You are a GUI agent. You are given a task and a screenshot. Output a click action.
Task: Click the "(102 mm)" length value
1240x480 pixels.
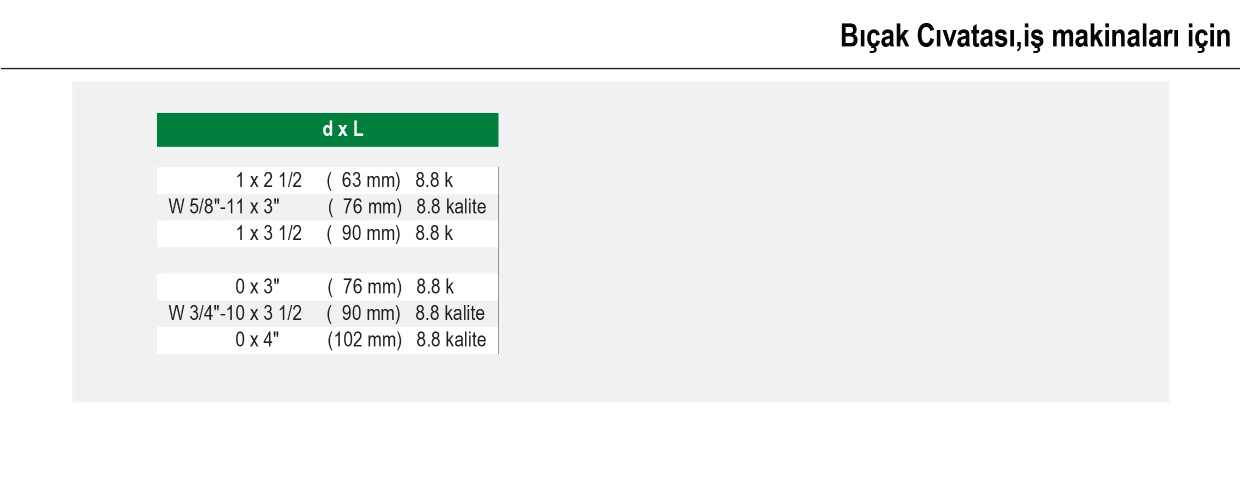point(364,340)
